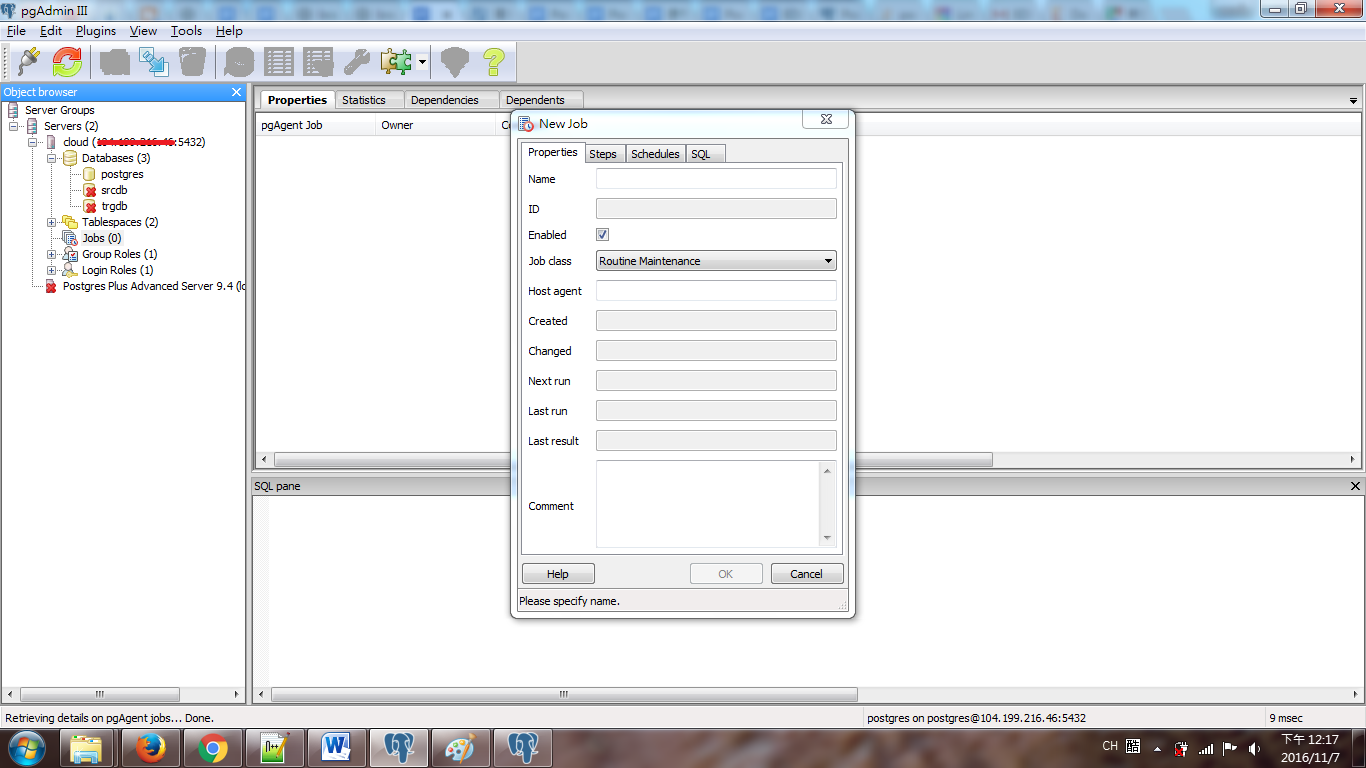This screenshot has width=1366, height=768.
Task: Select the srcdb database in tree
Action: (114, 190)
